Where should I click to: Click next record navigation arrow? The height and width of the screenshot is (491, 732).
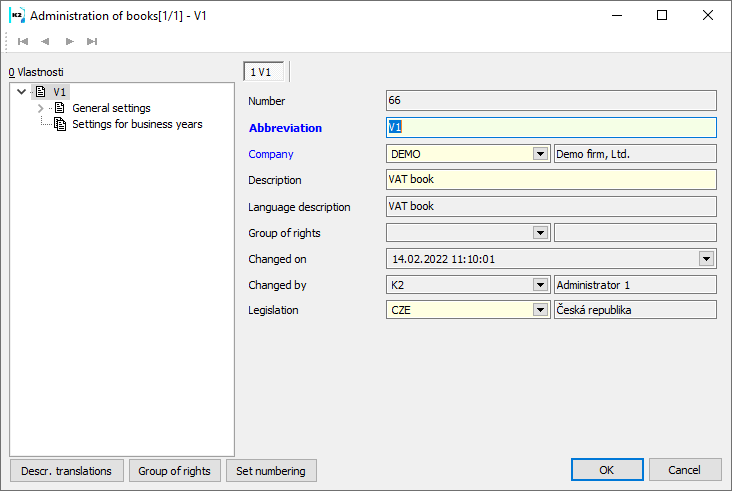(x=69, y=41)
